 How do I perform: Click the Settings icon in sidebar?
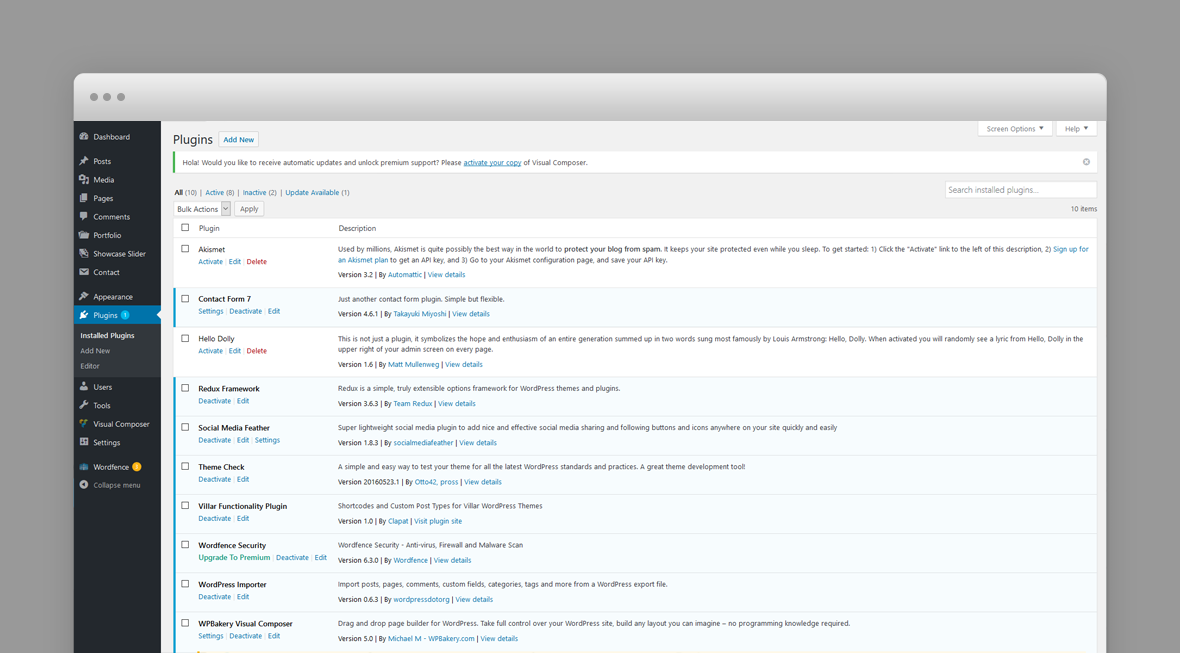pyautogui.click(x=84, y=442)
